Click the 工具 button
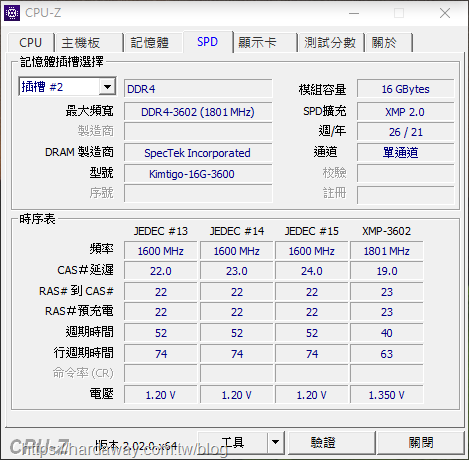The height and width of the screenshot is (460, 469). tap(233, 443)
